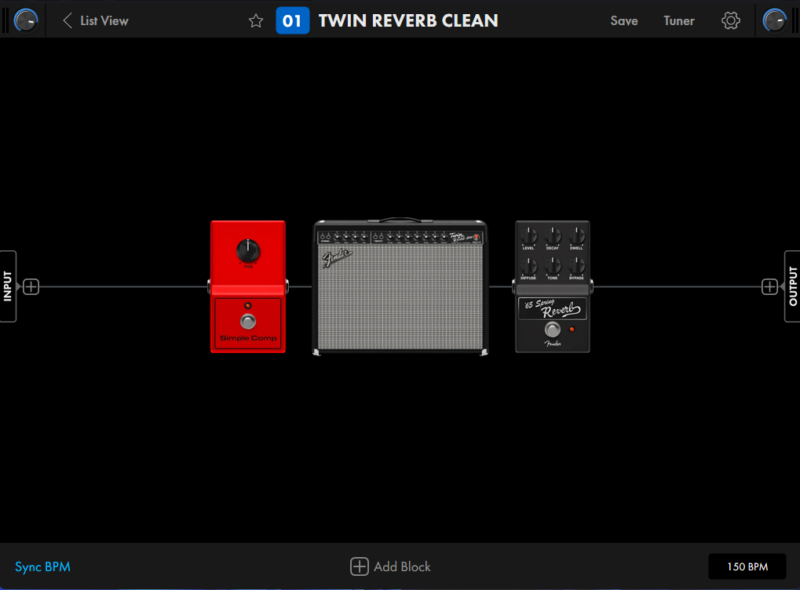Click the 150 BPM tempo field
Image resolution: width=800 pixels, height=590 pixels.
746,567
